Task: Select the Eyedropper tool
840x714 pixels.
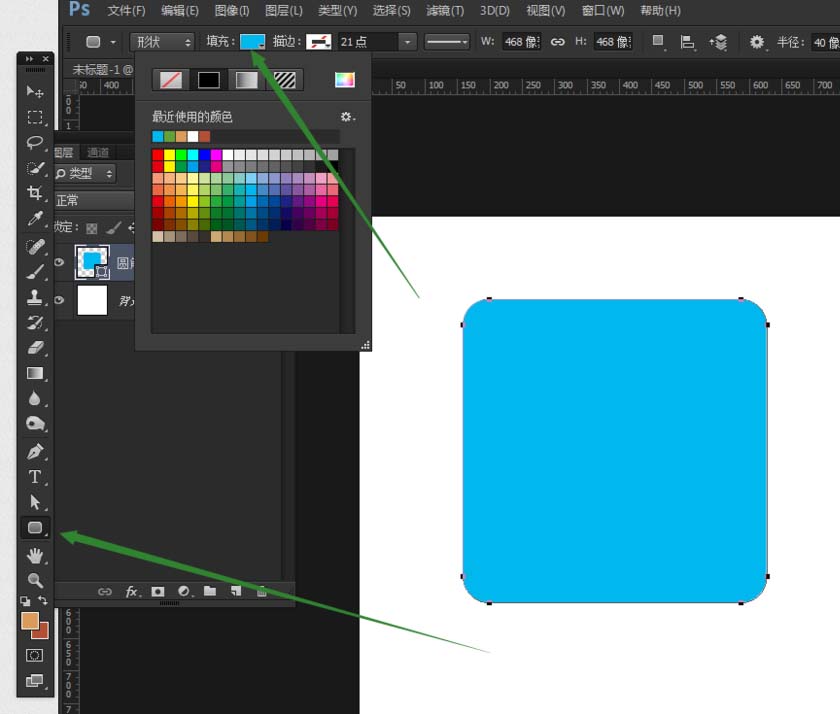Action: 35,219
